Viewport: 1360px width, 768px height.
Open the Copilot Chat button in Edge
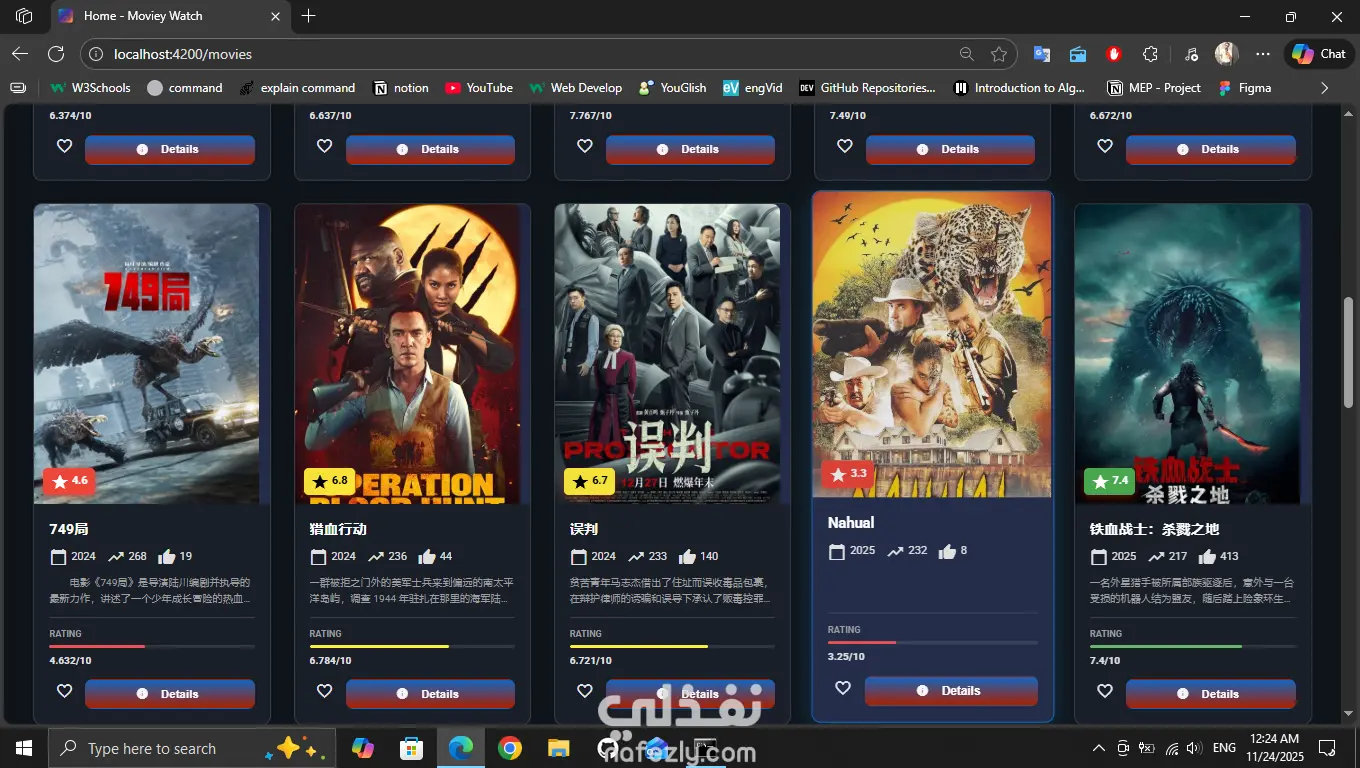click(x=1319, y=54)
